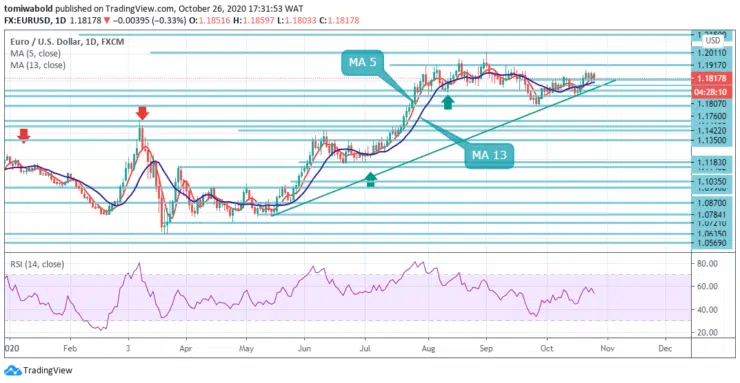Image resolution: width=740 pixels, height=383 pixels.
Task: Click the 1.08700 price level label
Action: click(713, 203)
